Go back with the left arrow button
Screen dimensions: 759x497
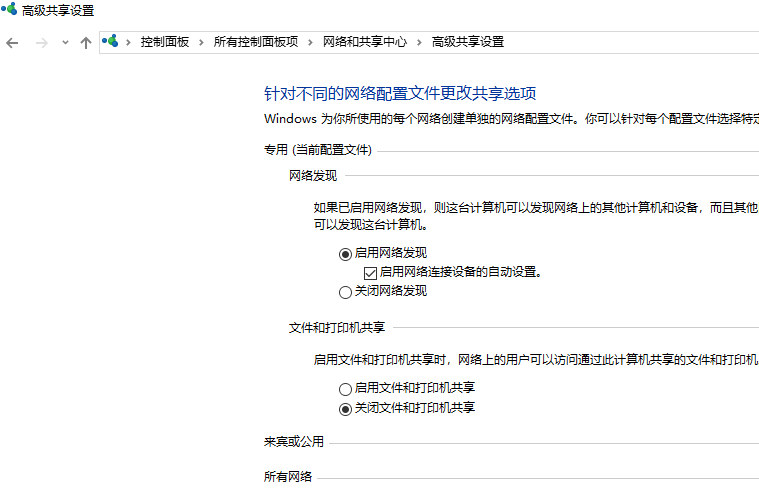coord(12,43)
